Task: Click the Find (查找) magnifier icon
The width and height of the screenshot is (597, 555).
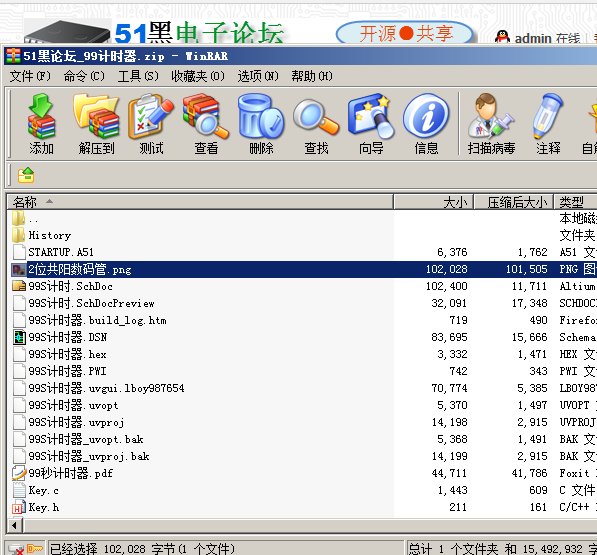Action: pos(316,117)
